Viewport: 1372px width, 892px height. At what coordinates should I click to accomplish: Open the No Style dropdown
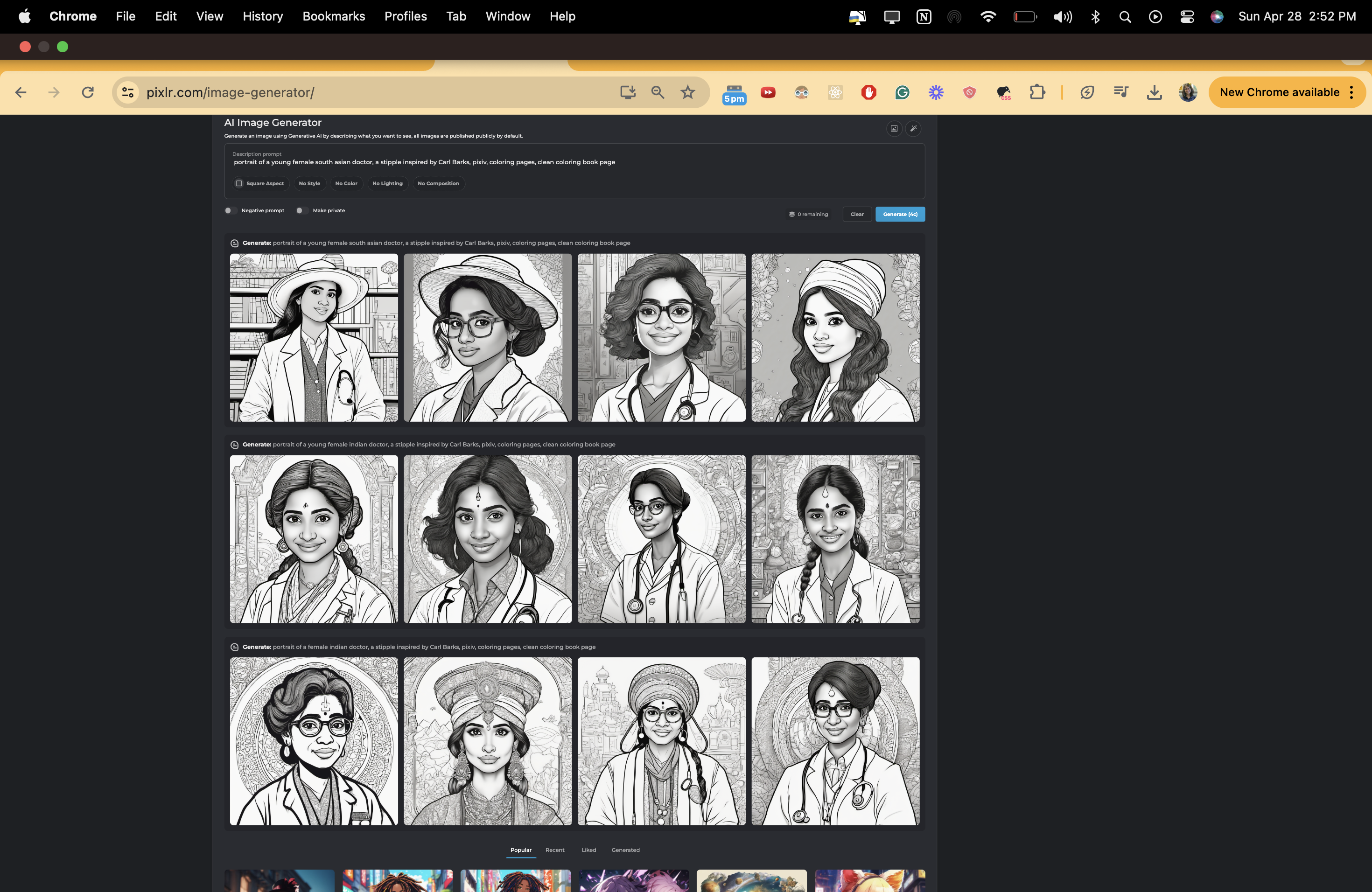(x=309, y=183)
